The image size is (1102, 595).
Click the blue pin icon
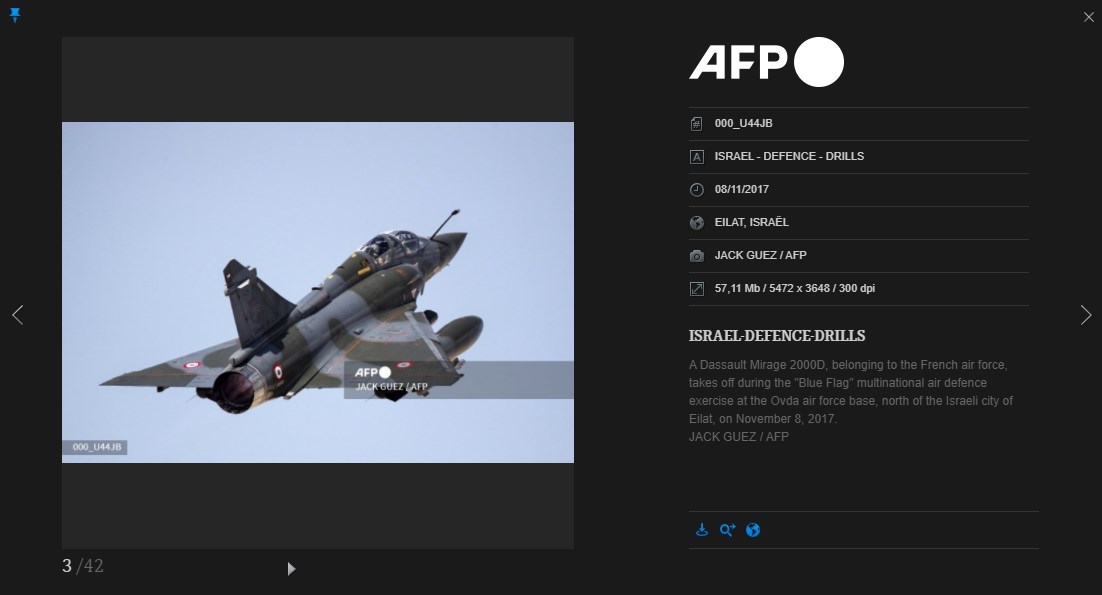tap(15, 15)
